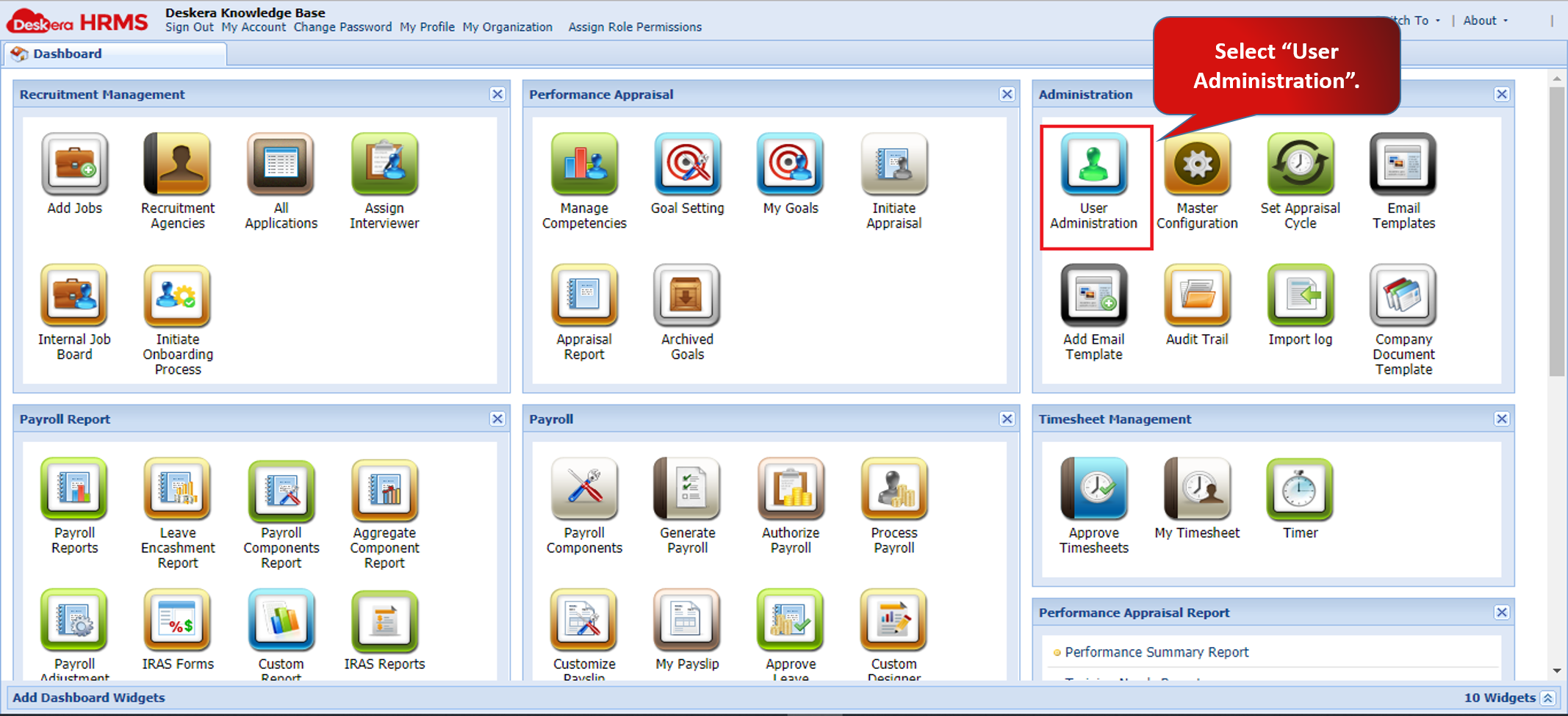Click the scrollbar down arrow
Image resolution: width=1568 pixels, height=716 pixels.
tap(1556, 670)
